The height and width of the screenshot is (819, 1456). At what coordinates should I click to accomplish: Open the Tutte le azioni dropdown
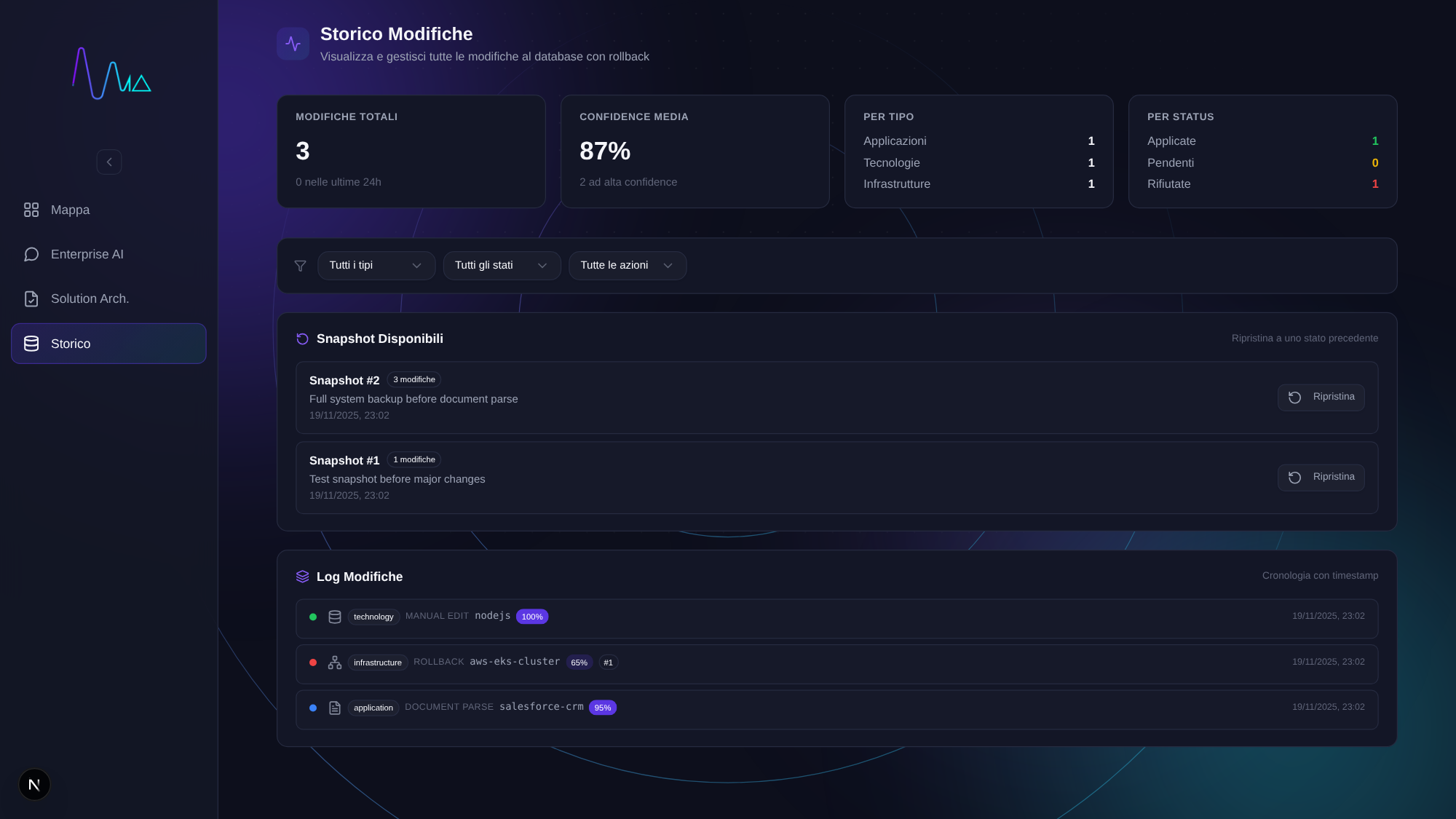(628, 266)
